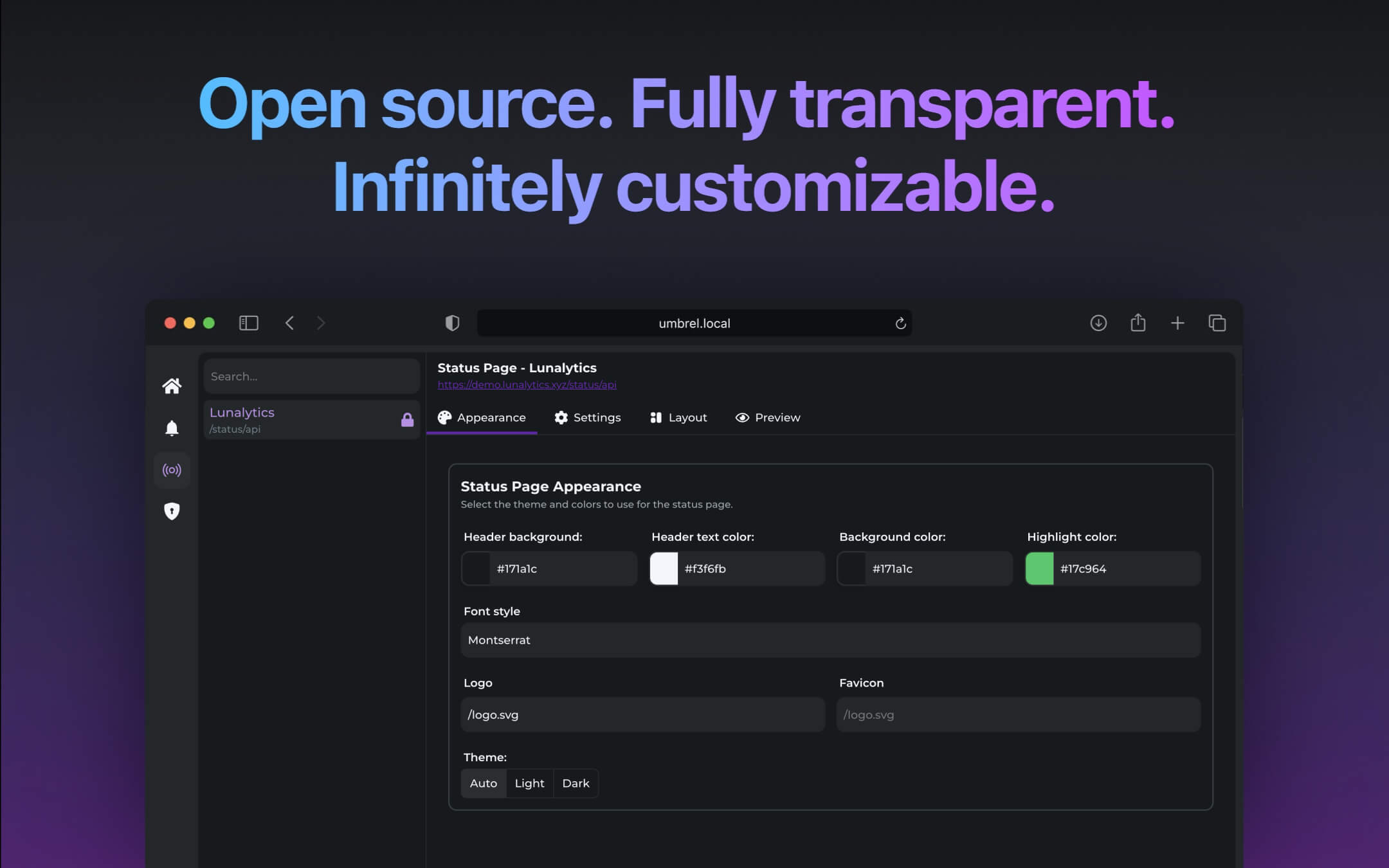
Task: Switch to the Settings tab
Action: (588, 417)
